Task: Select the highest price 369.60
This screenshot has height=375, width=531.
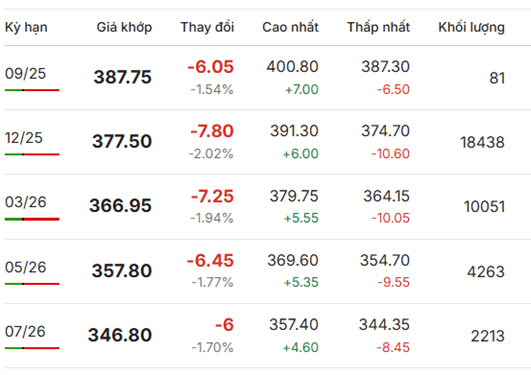Action: [293, 261]
